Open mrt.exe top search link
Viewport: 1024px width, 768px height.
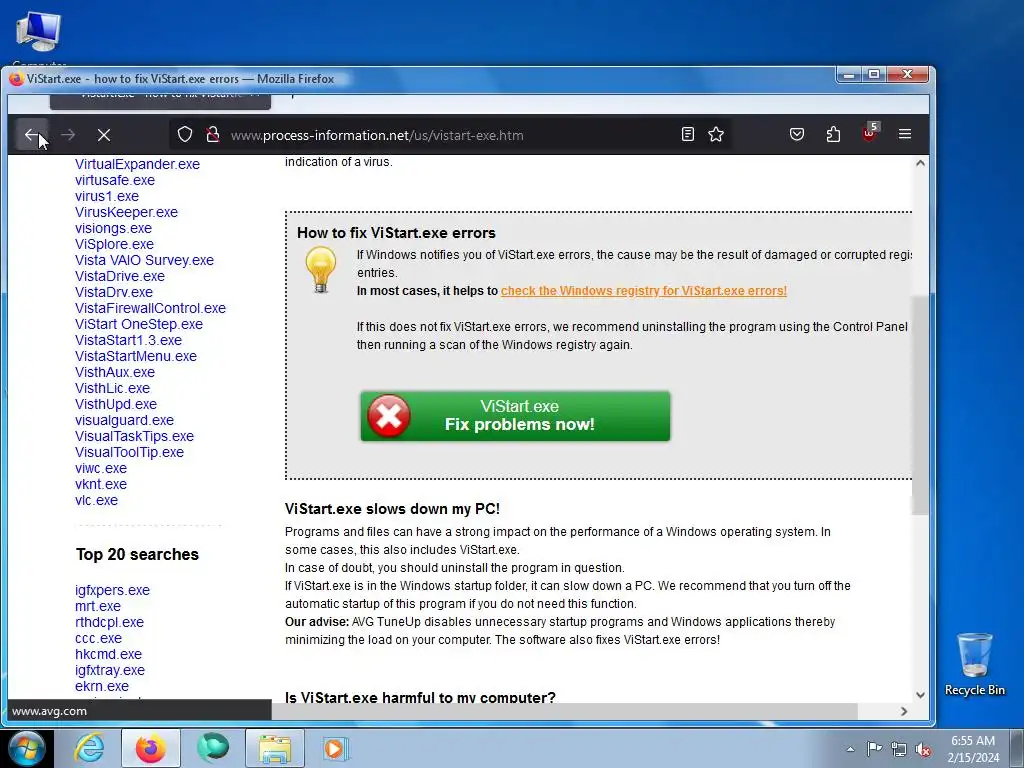[x=98, y=606]
